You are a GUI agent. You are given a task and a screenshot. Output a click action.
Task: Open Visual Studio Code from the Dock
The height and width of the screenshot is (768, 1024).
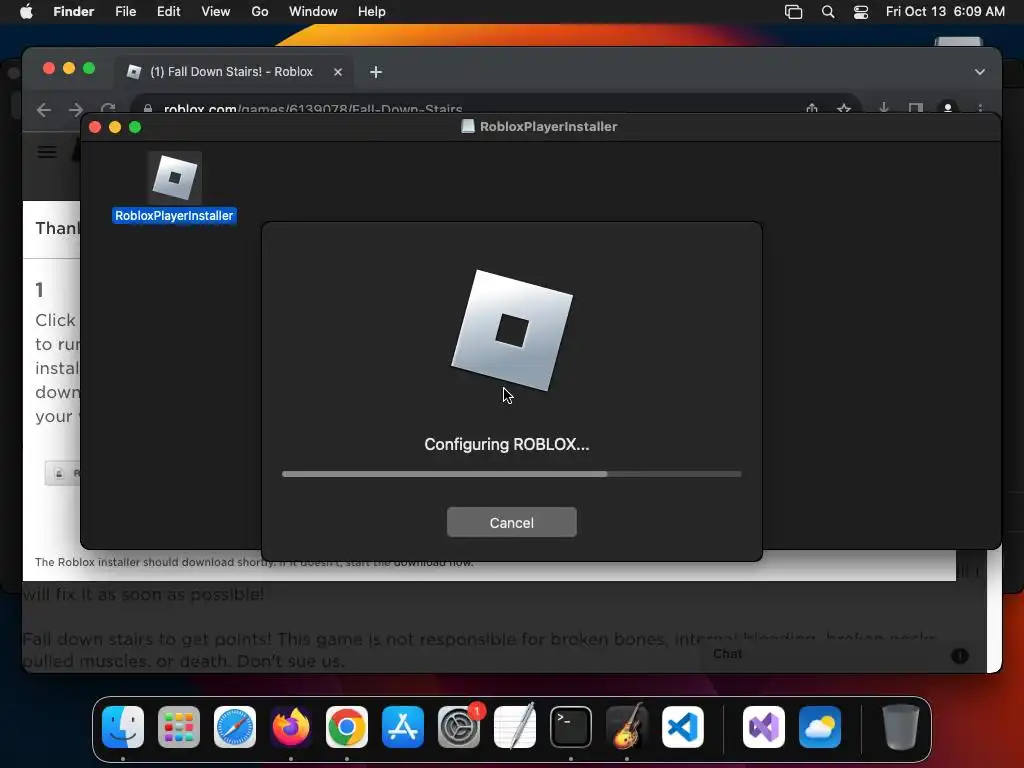683,727
